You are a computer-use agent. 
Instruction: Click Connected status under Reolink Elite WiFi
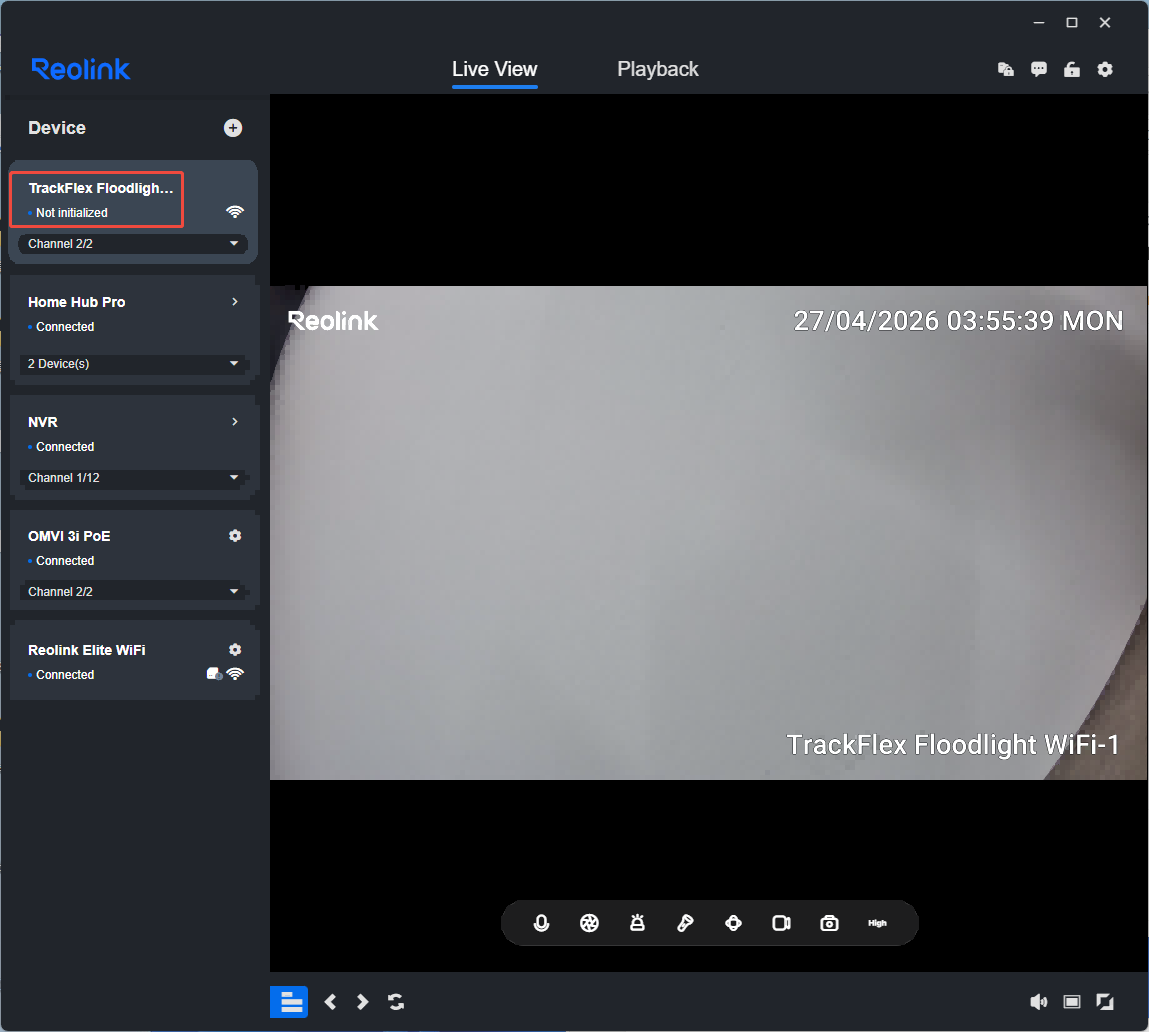coord(65,675)
